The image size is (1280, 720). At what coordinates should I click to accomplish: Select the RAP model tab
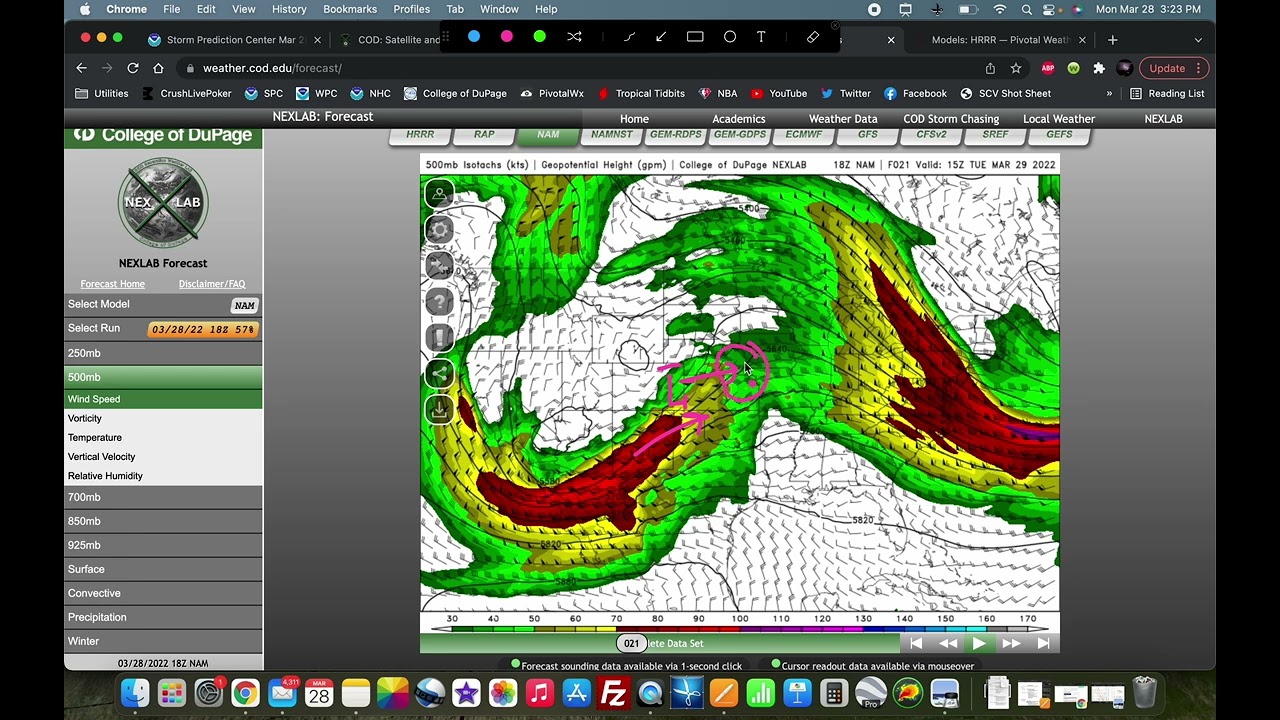pos(484,135)
